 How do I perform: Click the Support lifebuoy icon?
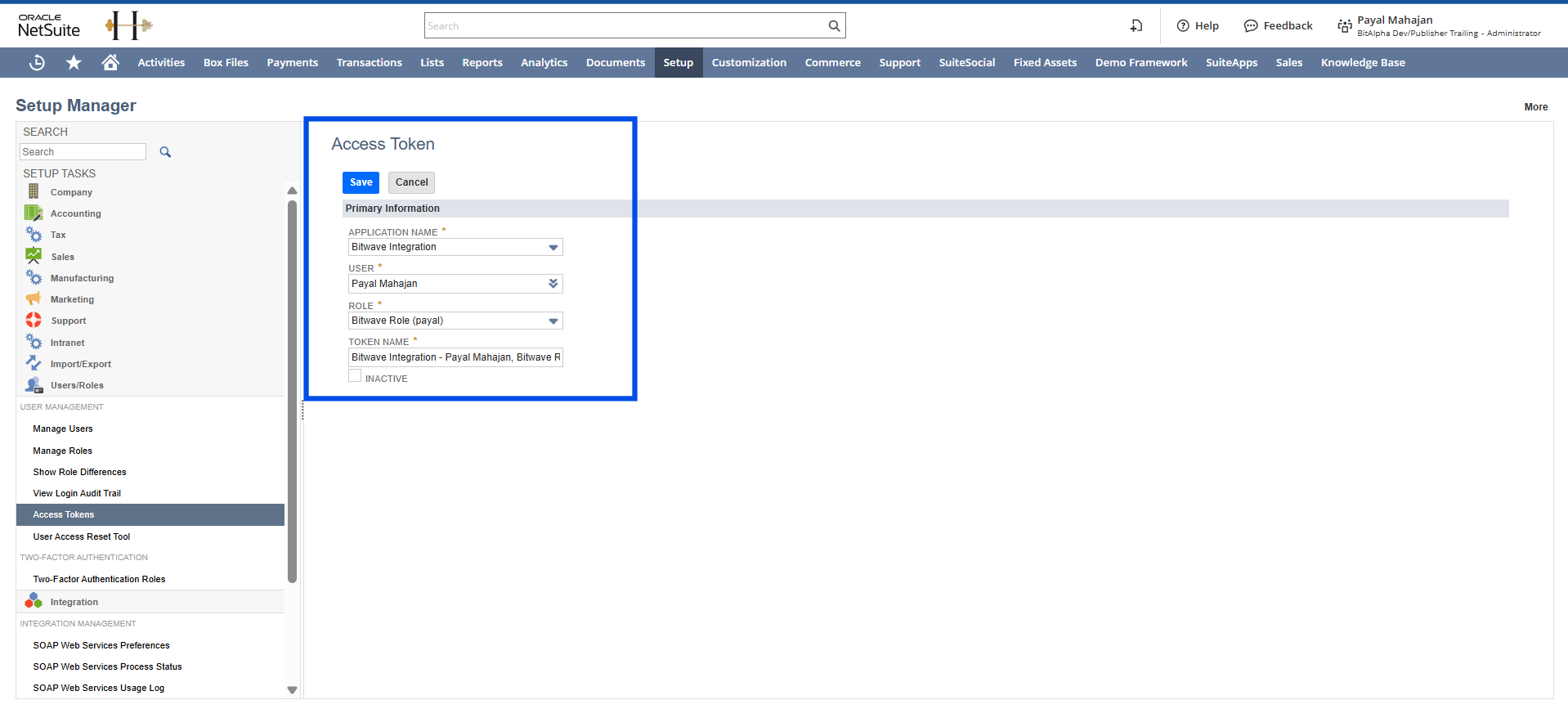pyautogui.click(x=34, y=320)
